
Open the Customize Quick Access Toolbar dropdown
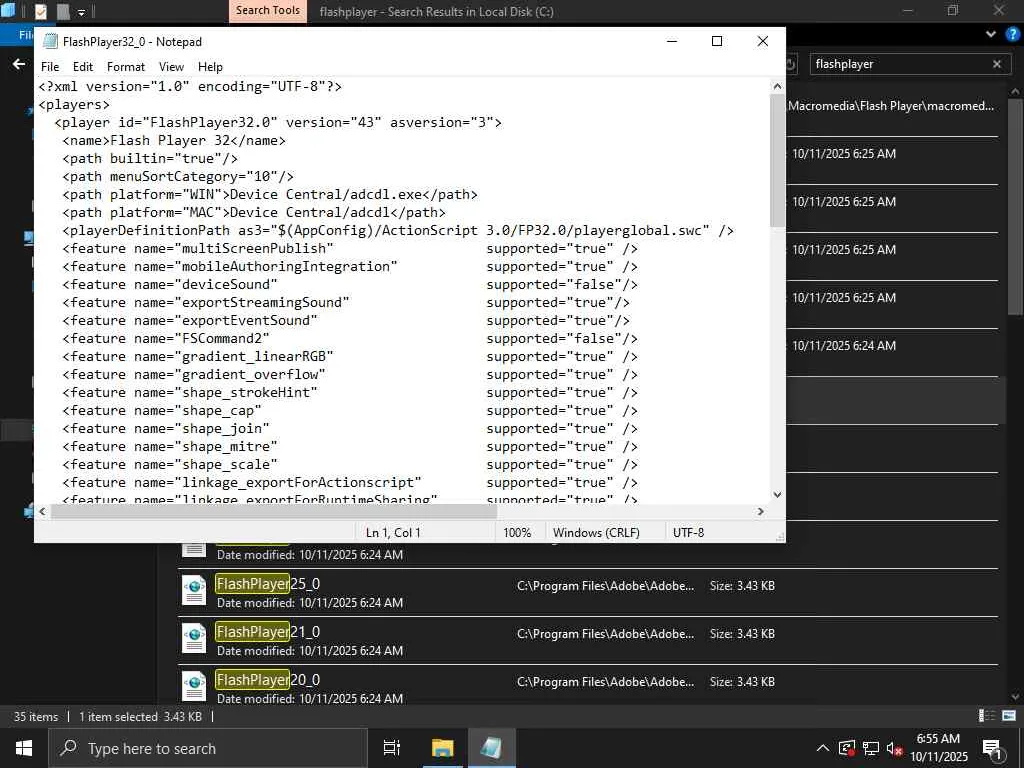coord(82,12)
